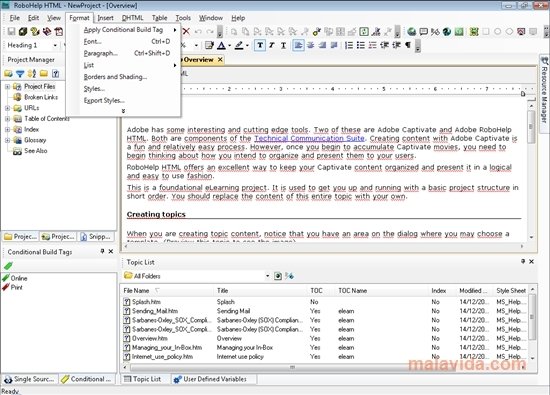Click the green tag icon in Conditional Build Tags
Screen dimensions: 550x395
click(8, 266)
